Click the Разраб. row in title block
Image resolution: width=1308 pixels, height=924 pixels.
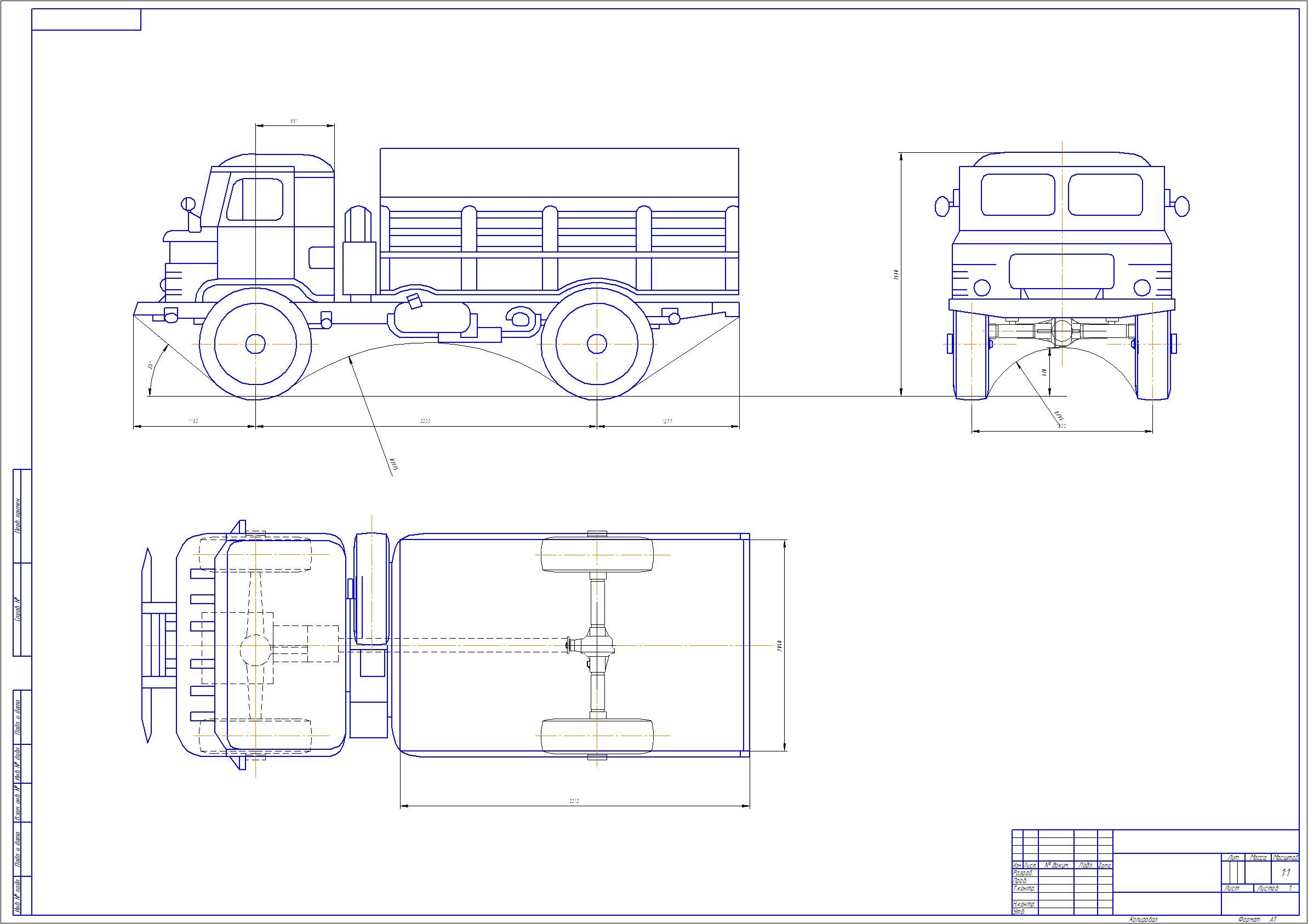1023,873
